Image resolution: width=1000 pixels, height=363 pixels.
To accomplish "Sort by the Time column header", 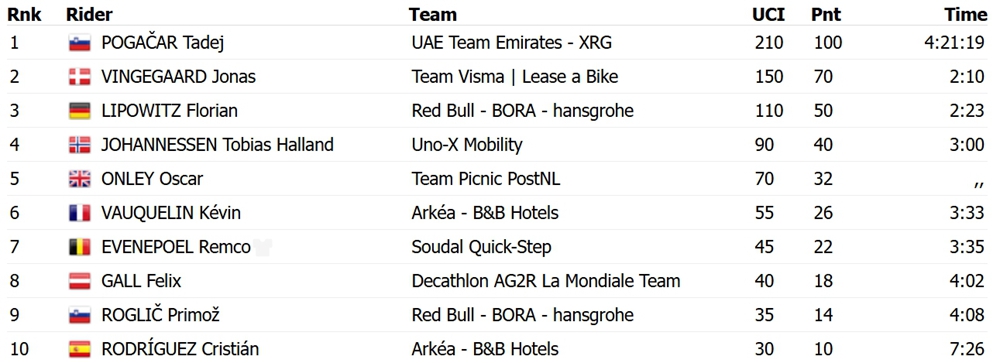I will (966, 14).
